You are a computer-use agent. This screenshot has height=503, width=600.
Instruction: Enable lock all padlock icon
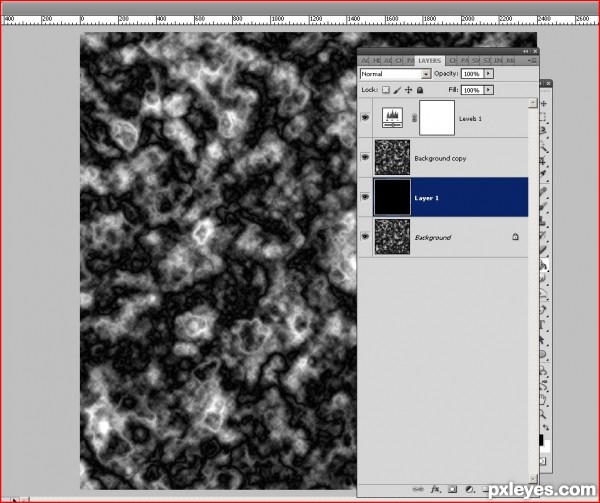click(x=420, y=90)
